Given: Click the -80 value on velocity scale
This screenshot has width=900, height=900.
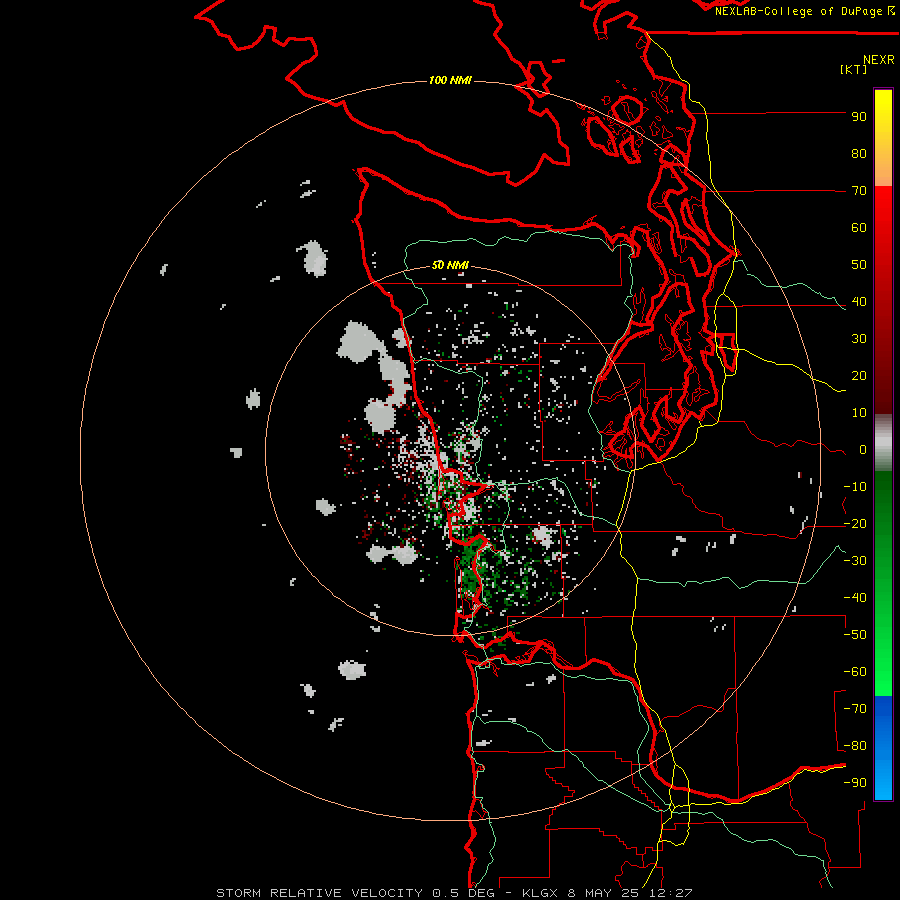Looking at the screenshot, I should [x=855, y=746].
